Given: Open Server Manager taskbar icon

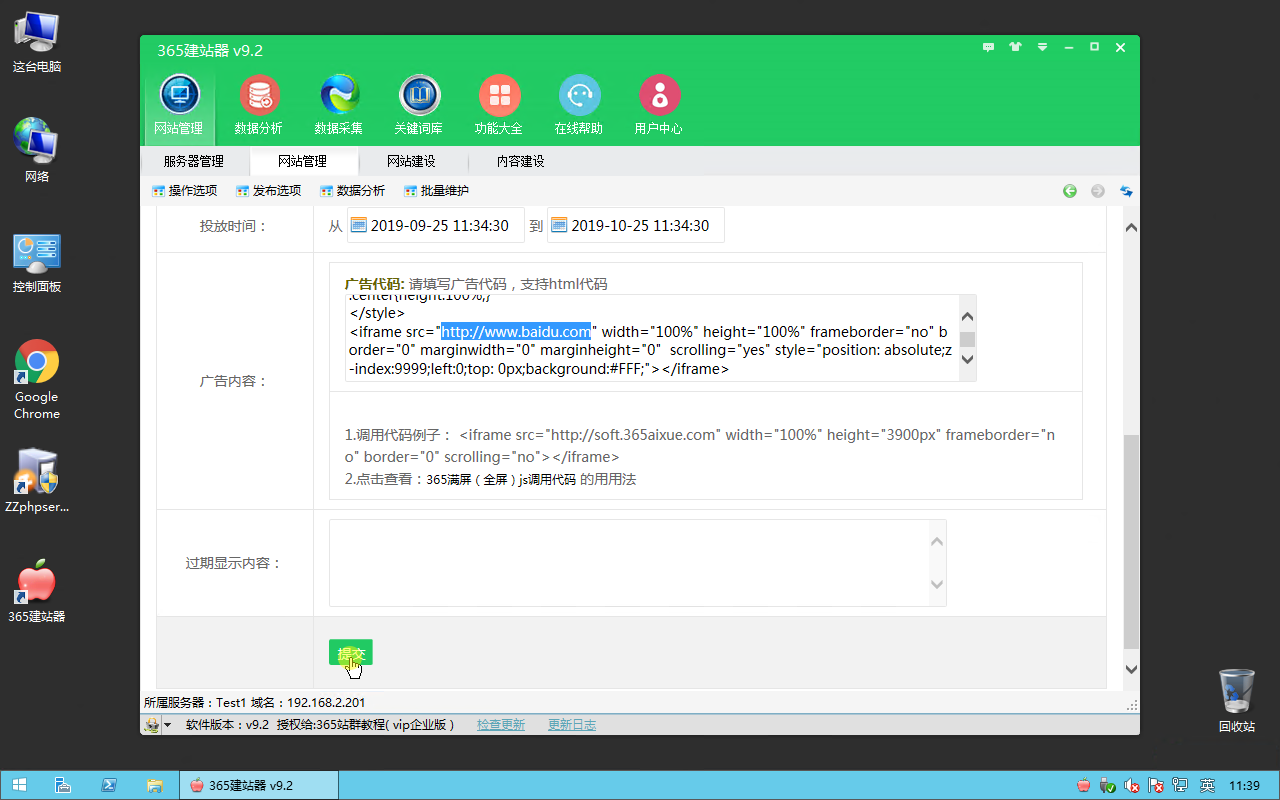Looking at the screenshot, I should click(x=62, y=785).
